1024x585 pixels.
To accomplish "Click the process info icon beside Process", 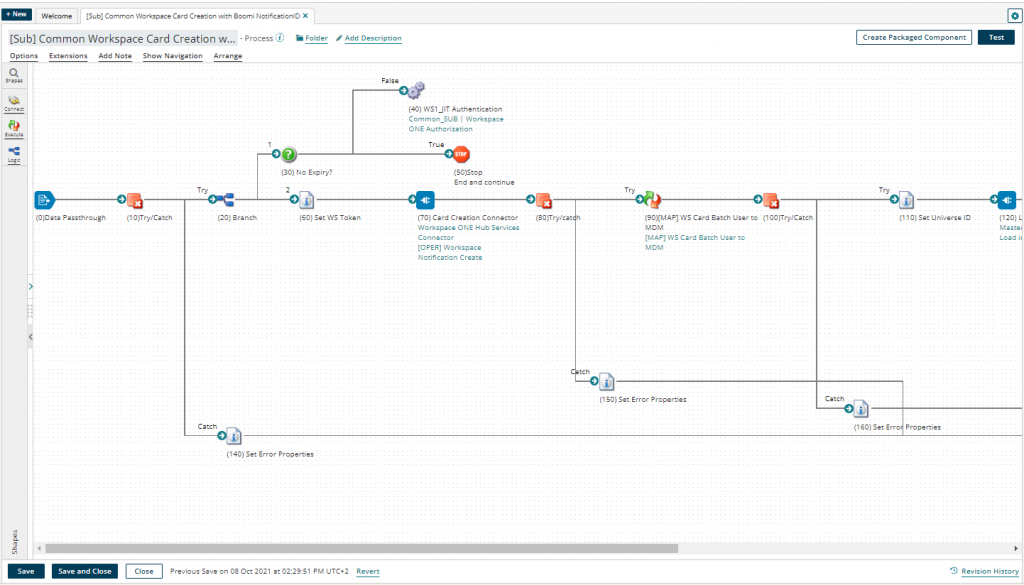I will (x=280, y=38).
